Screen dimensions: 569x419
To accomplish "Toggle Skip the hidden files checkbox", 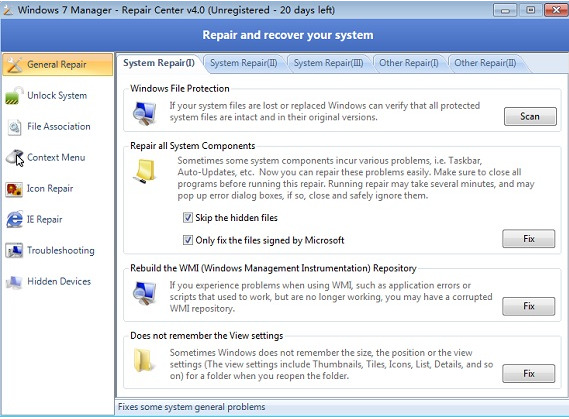I will (188, 218).
